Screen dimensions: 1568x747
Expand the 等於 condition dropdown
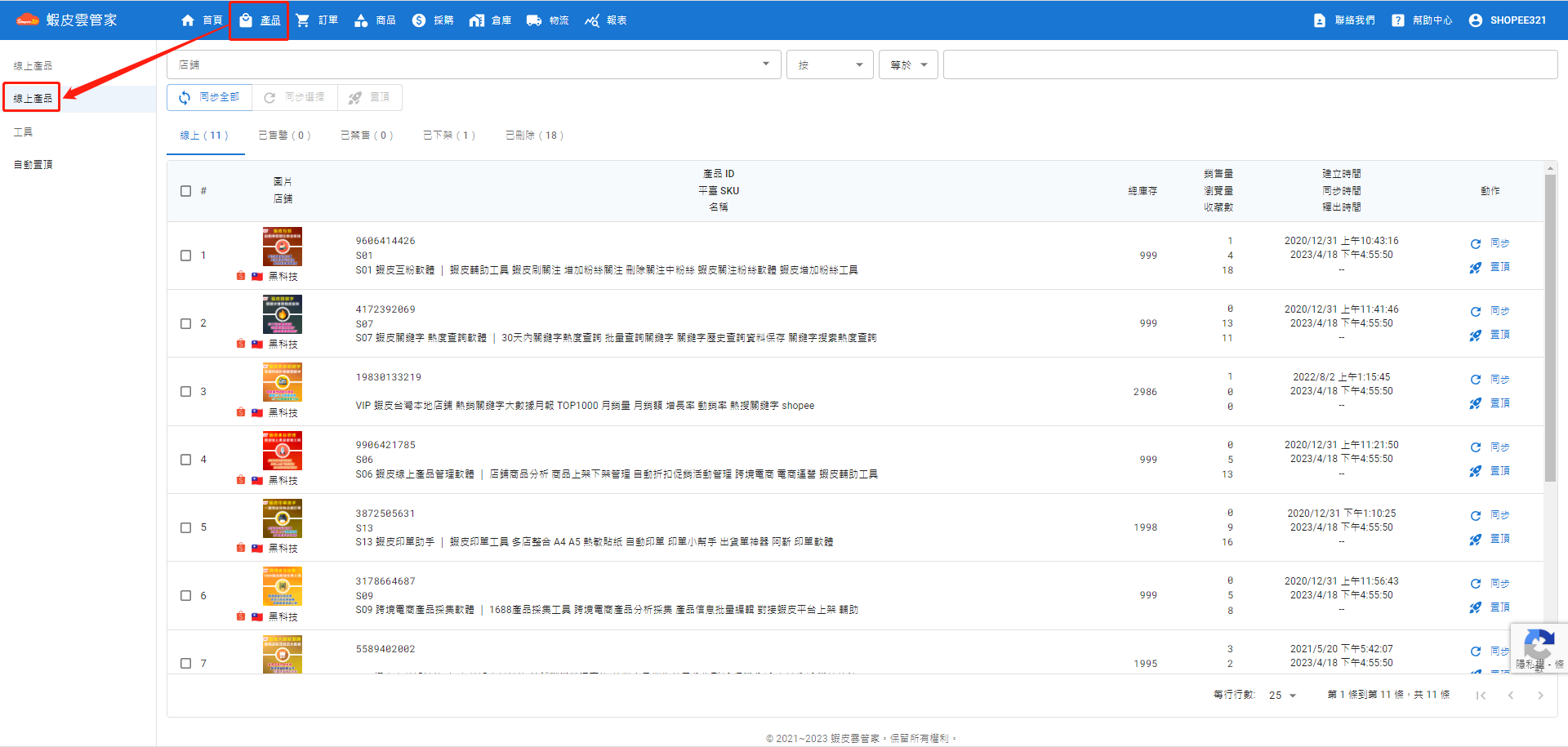pyautogui.click(x=908, y=64)
